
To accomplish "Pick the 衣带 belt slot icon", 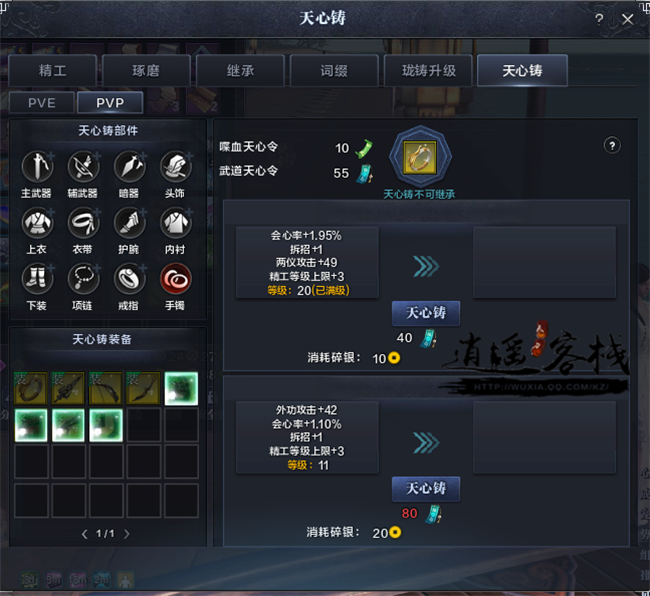I will 83,223.
